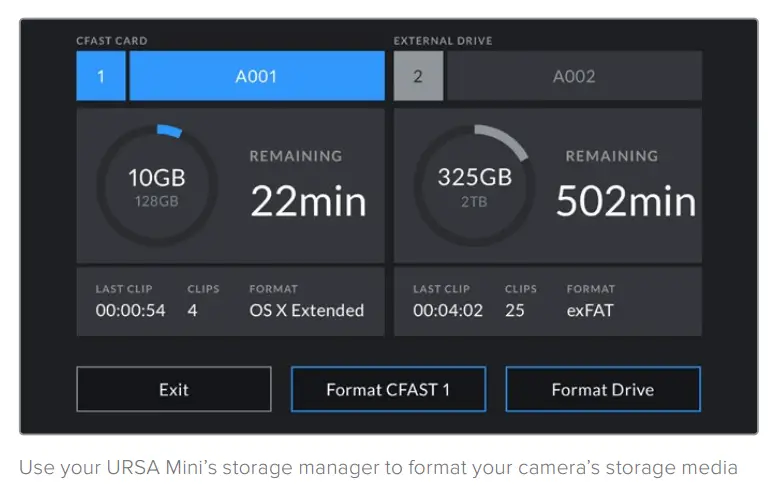Image resolution: width=771 pixels, height=489 pixels.
Task: Click the 325GB usage ring indicator
Action: (474, 185)
